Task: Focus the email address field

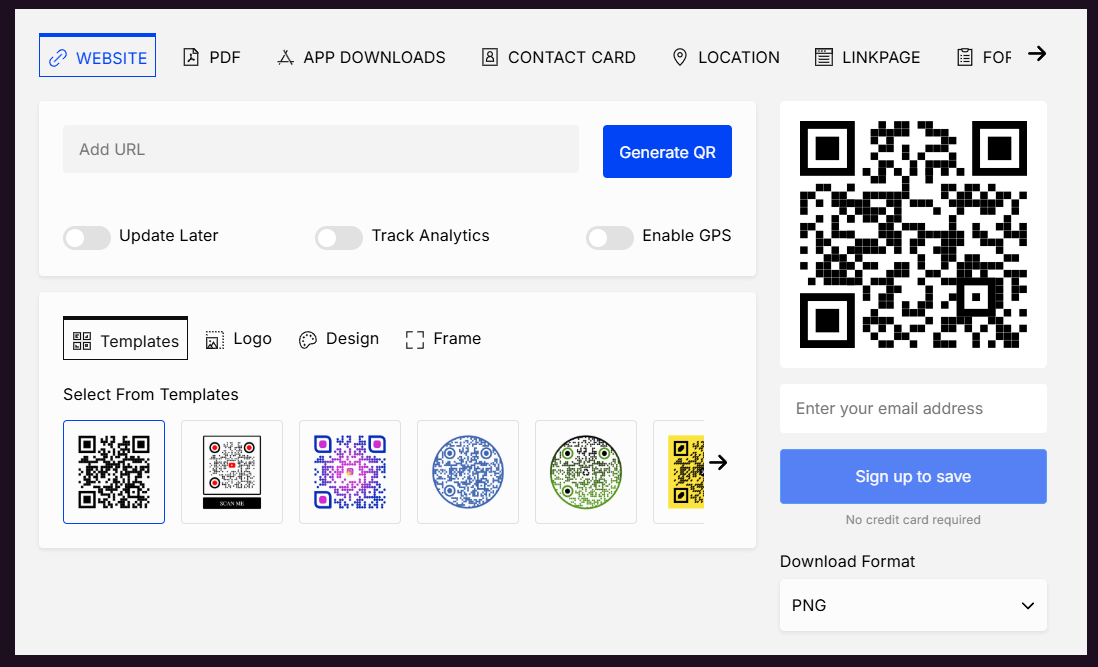Action: 913,409
